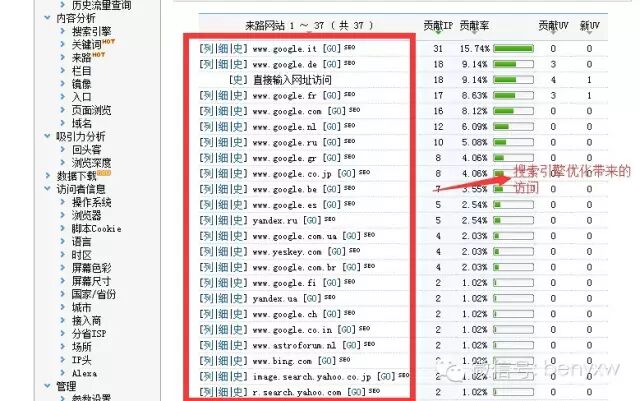The width and height of the screenshot is (640, 401).
Task: Open 屏幕尺寸 sidebar item
Action: pyautogui.click(x=91, y=281)
